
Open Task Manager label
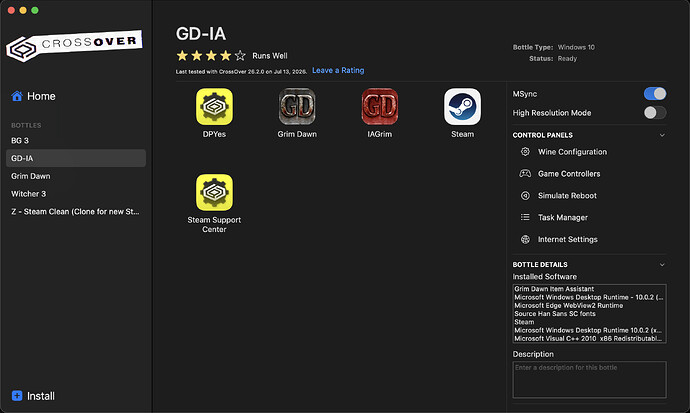tap(563, 217)
